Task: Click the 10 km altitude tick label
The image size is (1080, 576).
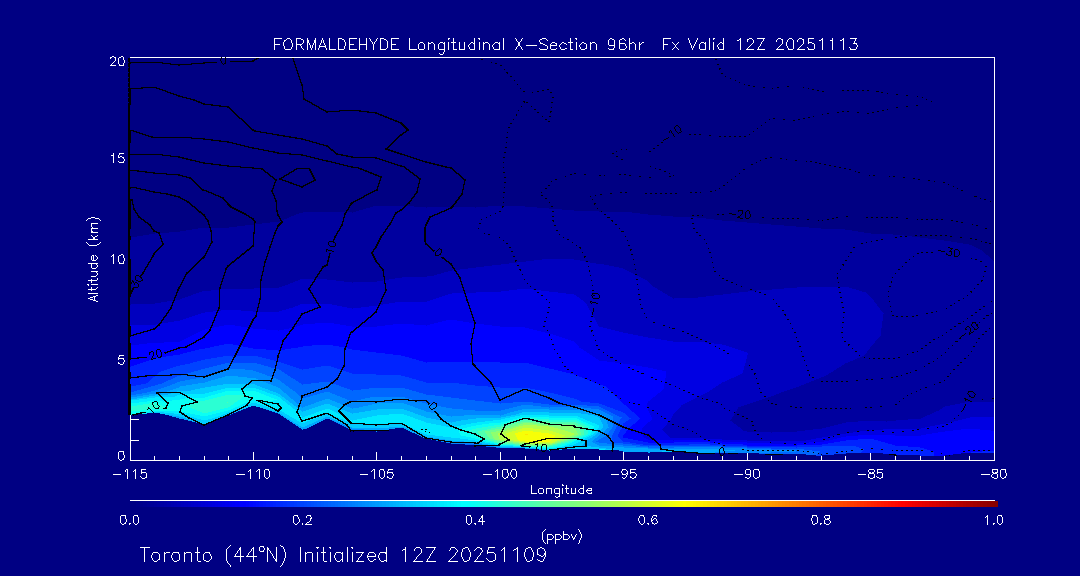Action: [x=116, y=259]
